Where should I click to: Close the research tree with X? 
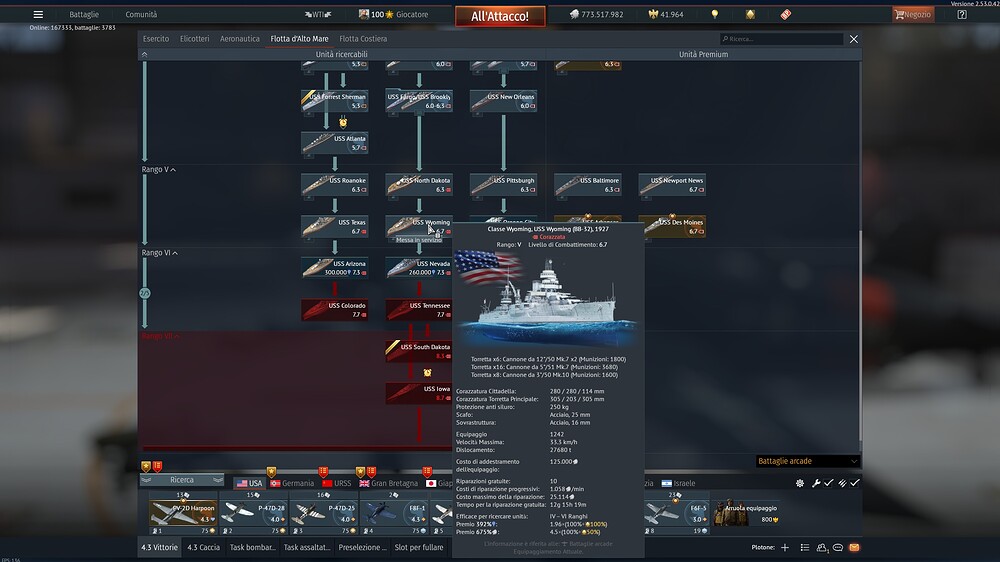(x=853, y=39)
